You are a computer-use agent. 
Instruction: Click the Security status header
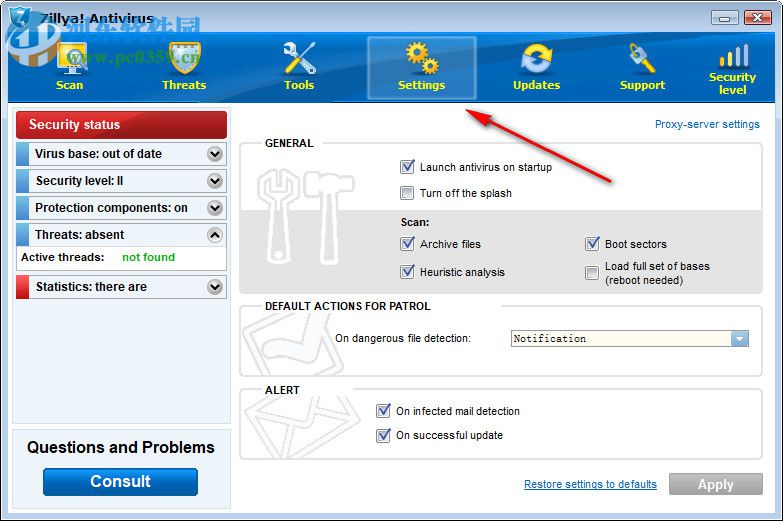tap(121, 125)
